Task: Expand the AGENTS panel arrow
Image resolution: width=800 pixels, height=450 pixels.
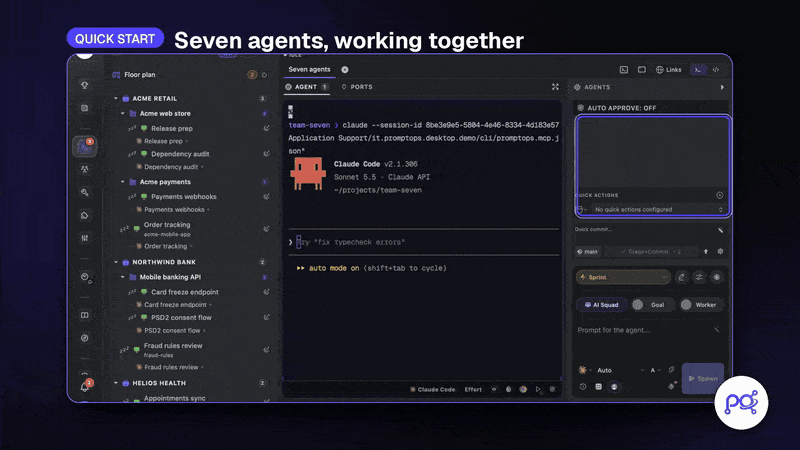Action: (x=722, y=87)
